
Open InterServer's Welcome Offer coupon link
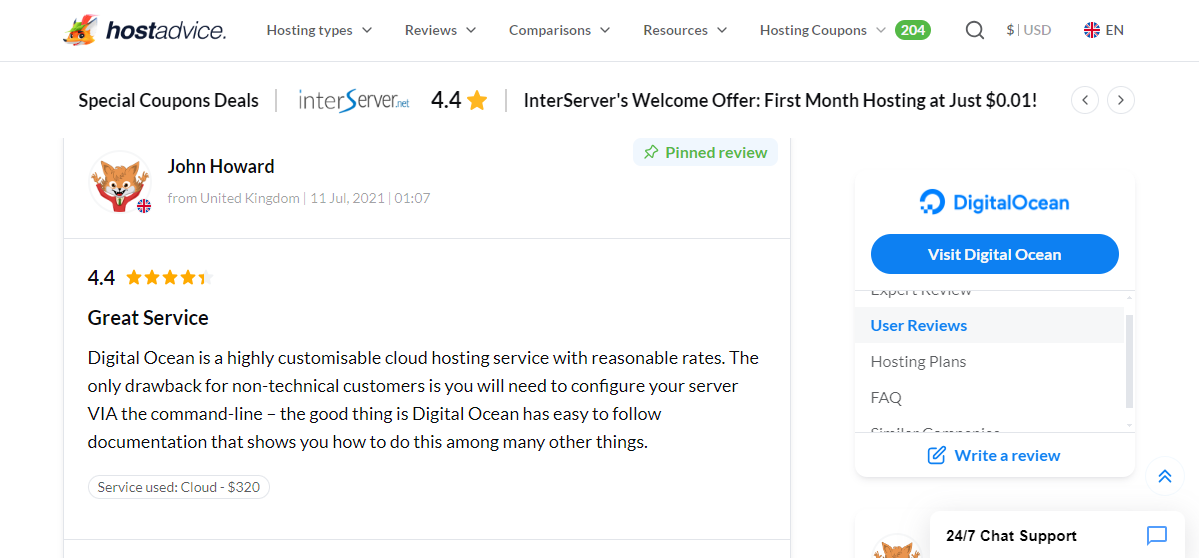(x=780, y=100)
